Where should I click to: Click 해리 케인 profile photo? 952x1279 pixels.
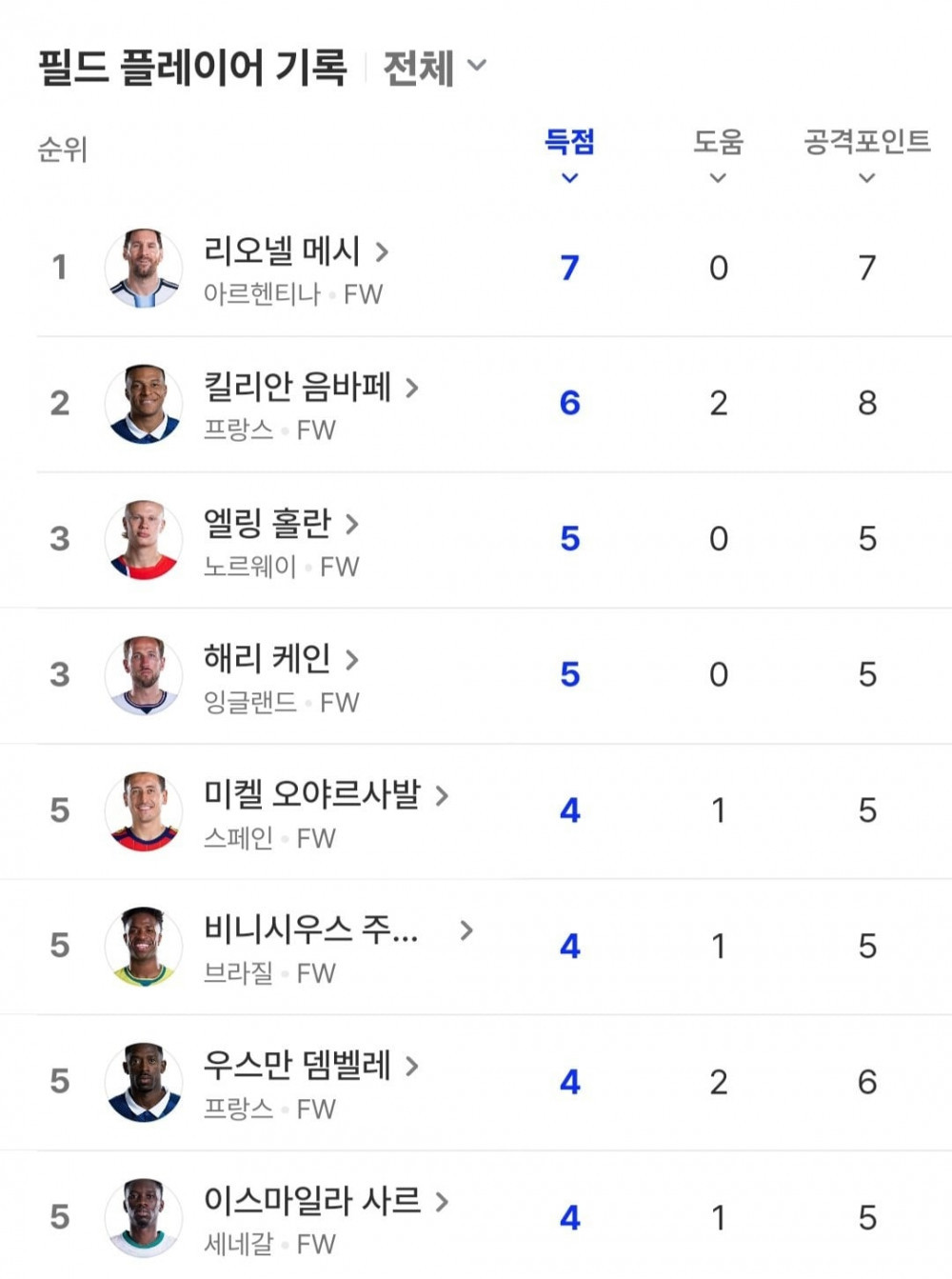pos(143,675)
